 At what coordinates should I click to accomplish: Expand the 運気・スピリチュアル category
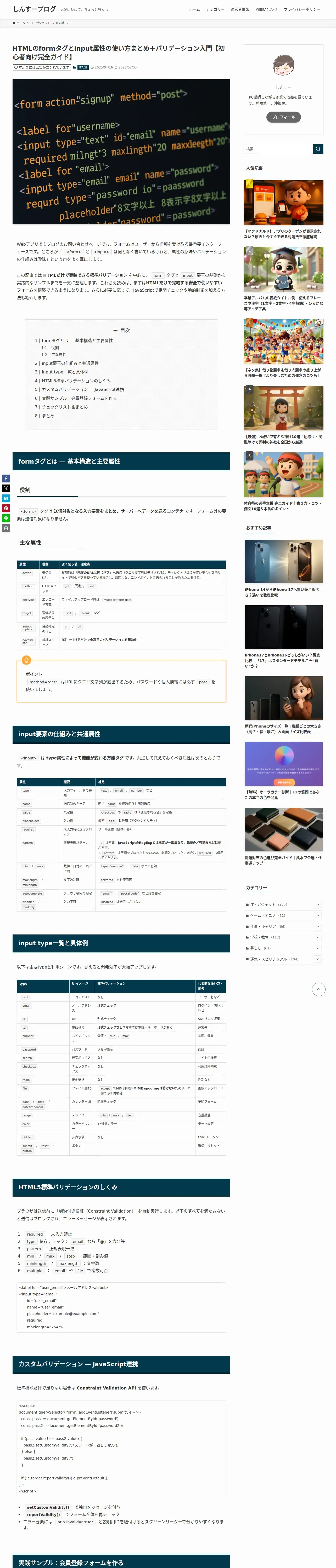(318, 959)
